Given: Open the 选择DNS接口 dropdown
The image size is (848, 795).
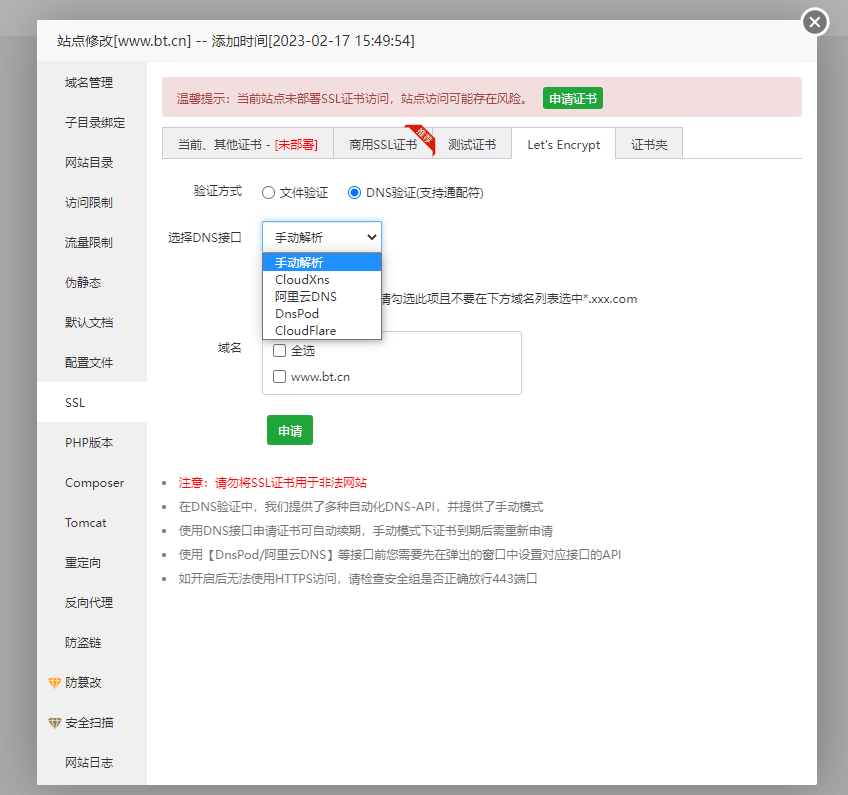Looking at the screenshot, I should tap(321, 237).
